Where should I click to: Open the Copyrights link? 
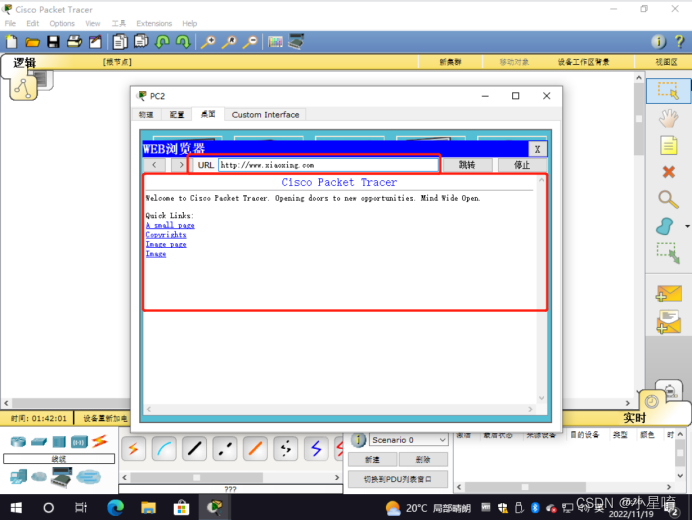[x=166, y=235]
